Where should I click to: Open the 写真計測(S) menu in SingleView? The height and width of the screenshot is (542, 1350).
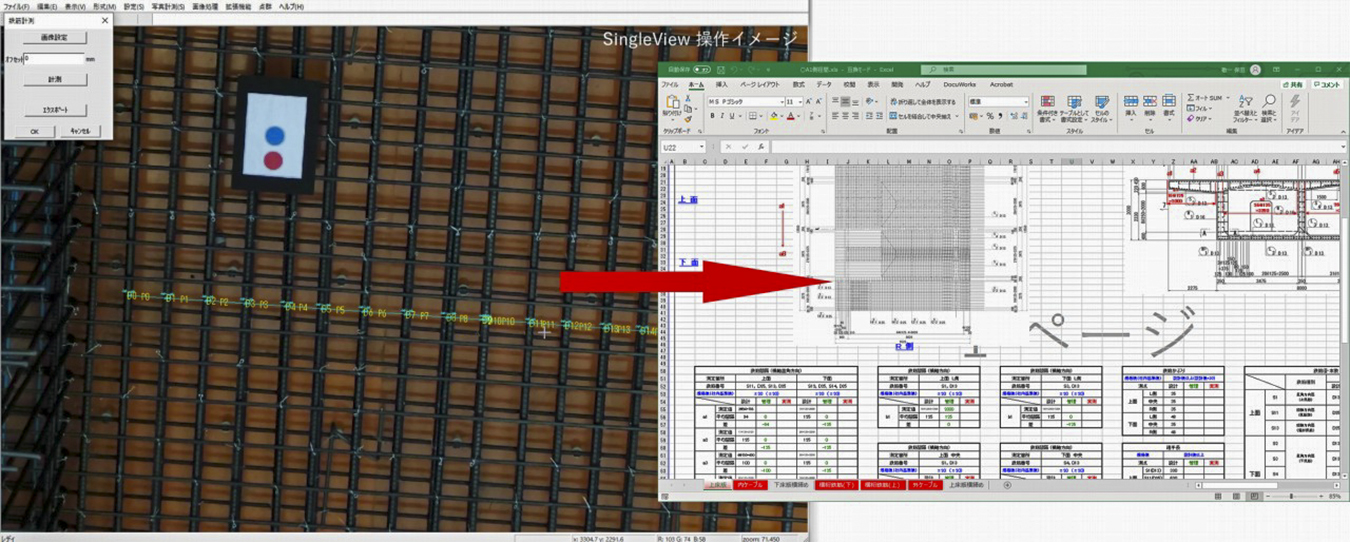pyautogui.click(x=168, y=6)
